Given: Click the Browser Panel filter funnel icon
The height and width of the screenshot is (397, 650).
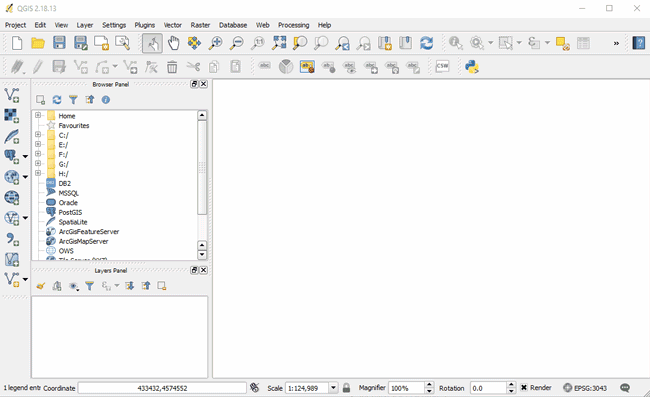Looking at the screenshot, I should (73, 100).
